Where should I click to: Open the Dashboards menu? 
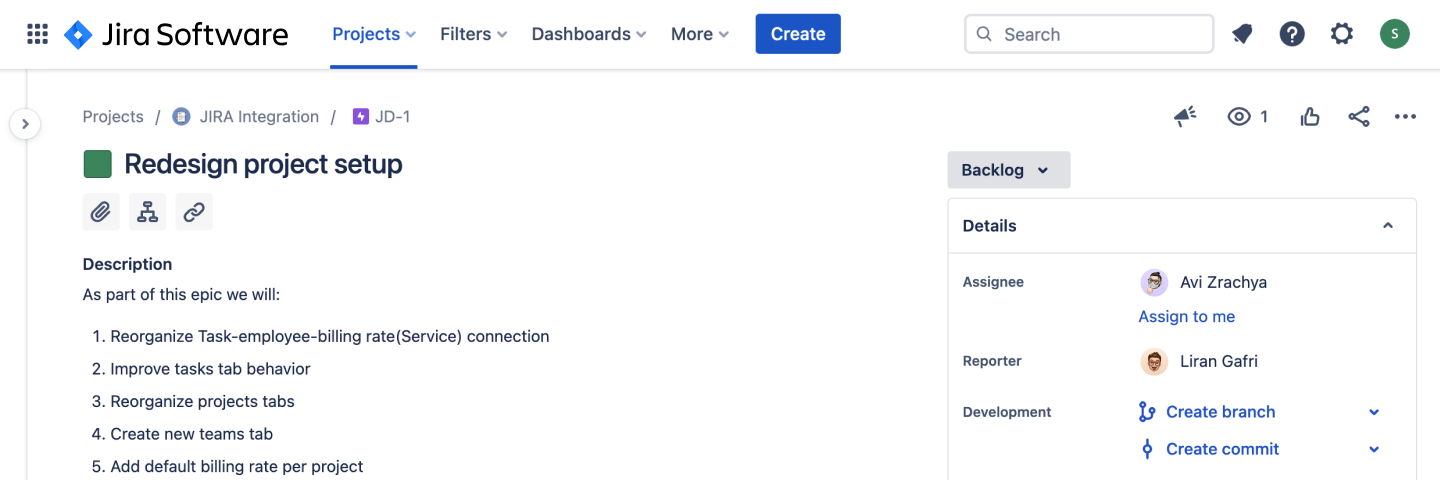(589, 34)
